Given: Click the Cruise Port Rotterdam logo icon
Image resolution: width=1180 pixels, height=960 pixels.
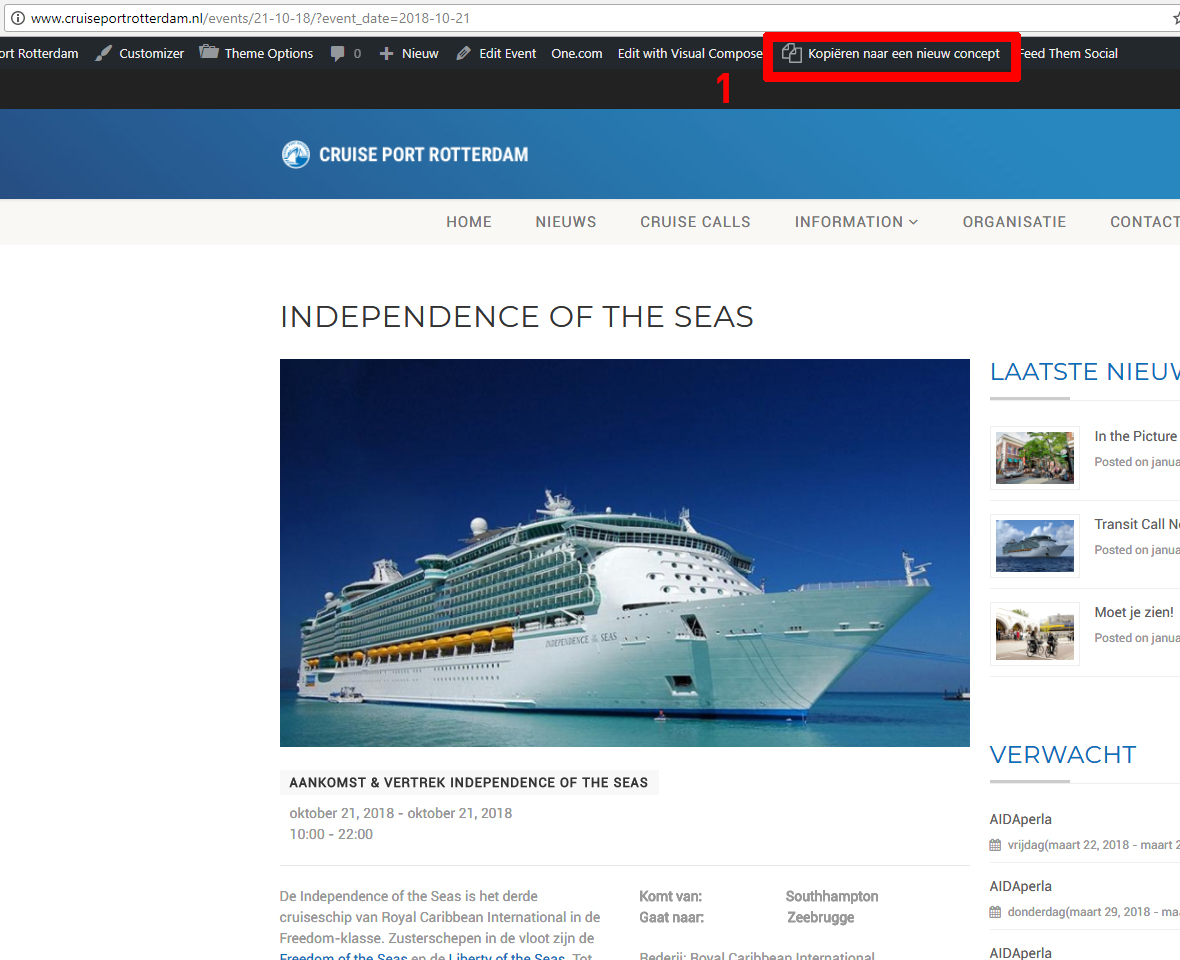Looking at the screenshot, I should point(296,154).
